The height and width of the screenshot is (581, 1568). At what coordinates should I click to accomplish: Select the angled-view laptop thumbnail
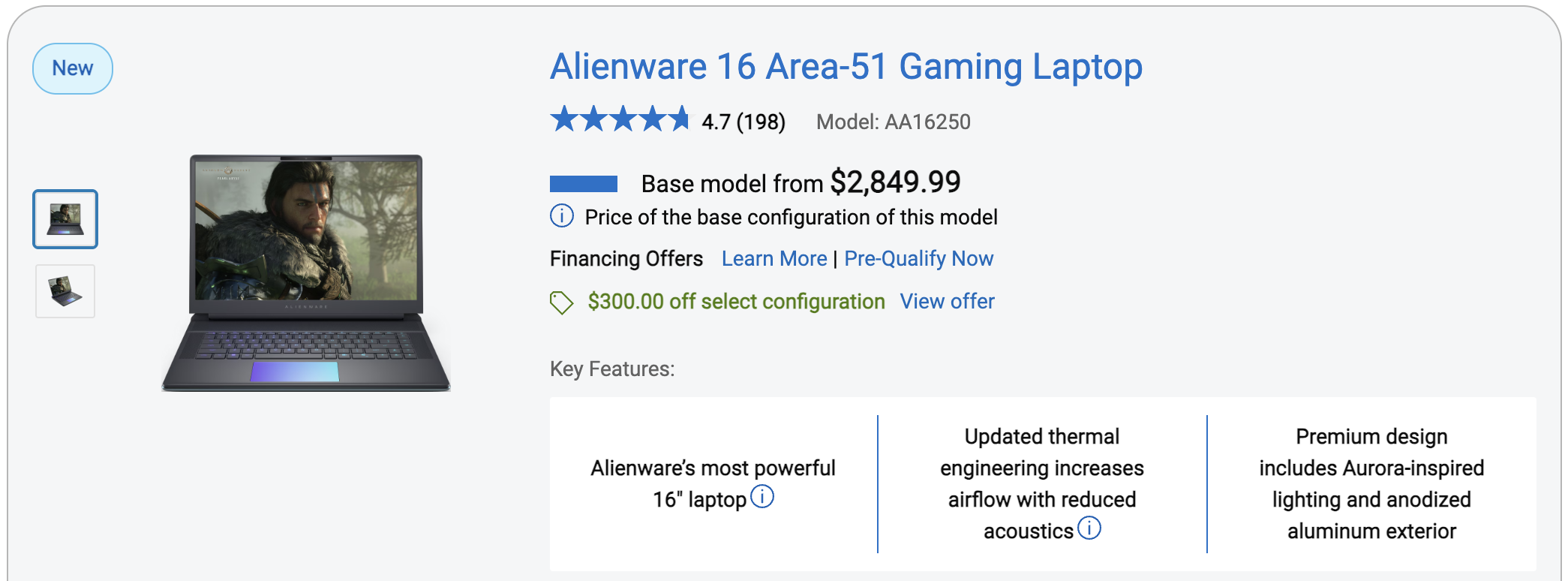coord(65,291)
